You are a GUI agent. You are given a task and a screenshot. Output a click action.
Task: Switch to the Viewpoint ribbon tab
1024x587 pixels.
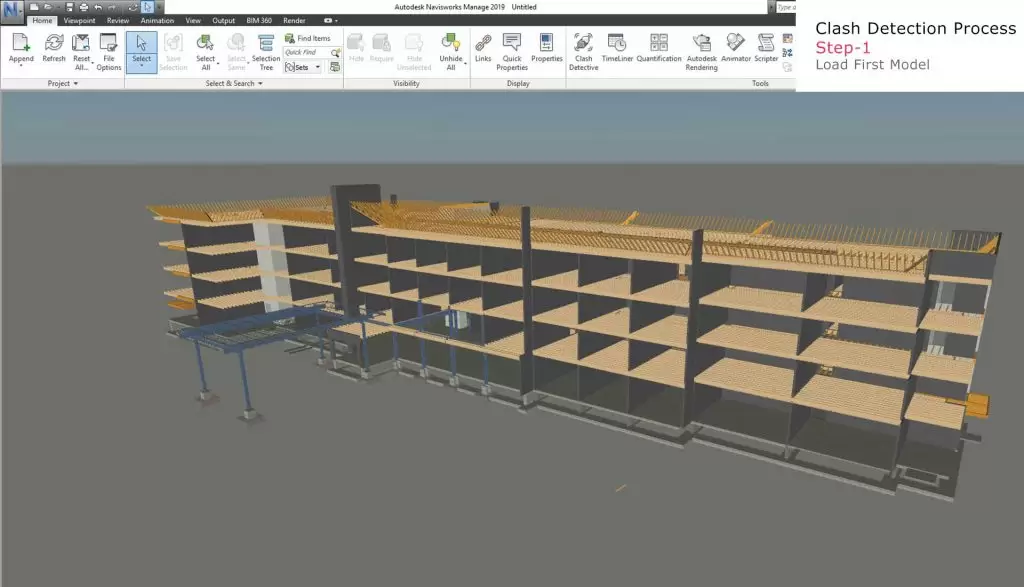[x=79, y=20]
